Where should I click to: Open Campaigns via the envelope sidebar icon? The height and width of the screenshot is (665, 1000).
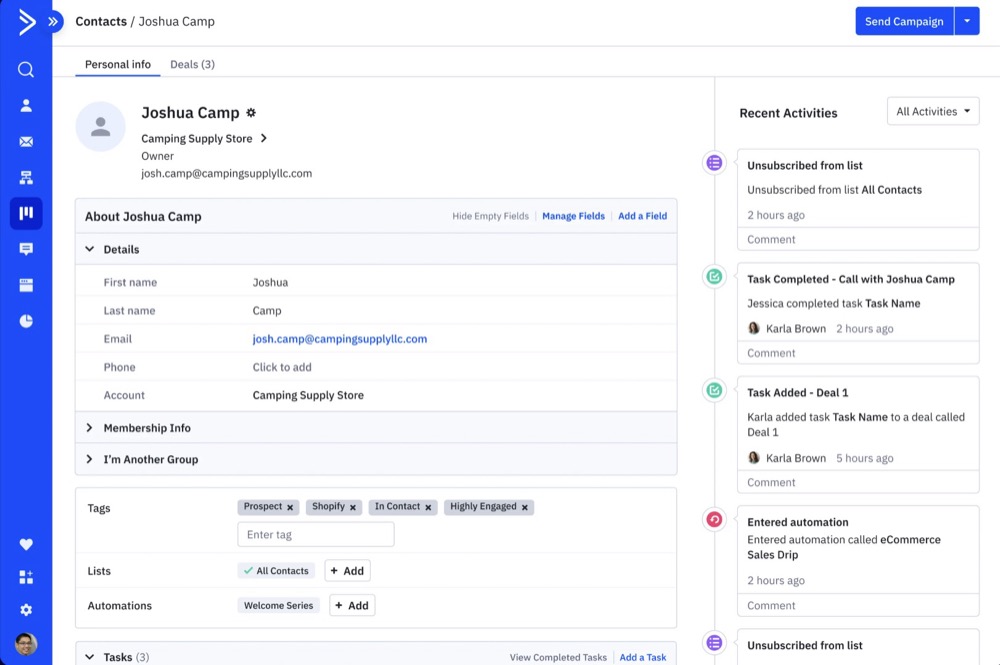26,142
